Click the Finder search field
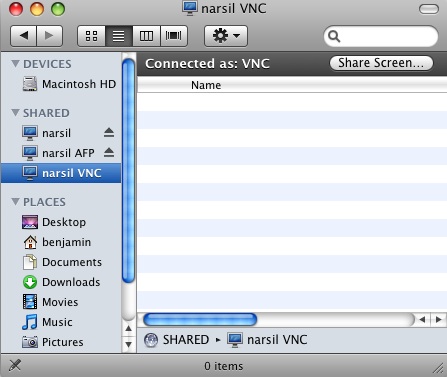The width and height of the screenshot is (447, 377). tap(381, 36)
